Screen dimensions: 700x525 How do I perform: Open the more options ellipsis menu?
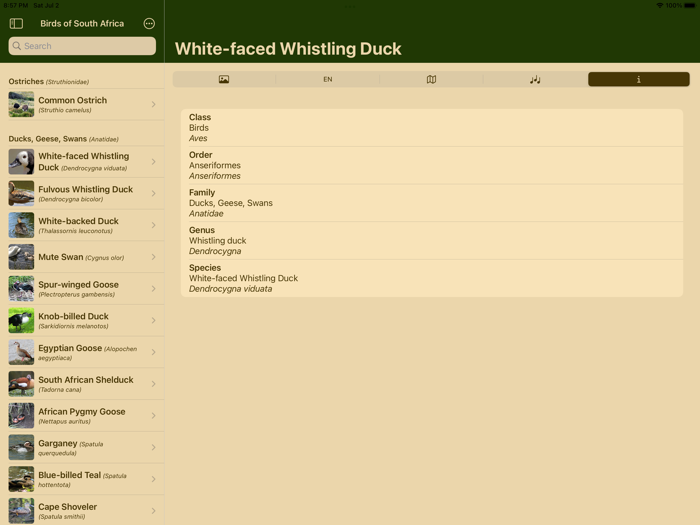pos(149,23)
